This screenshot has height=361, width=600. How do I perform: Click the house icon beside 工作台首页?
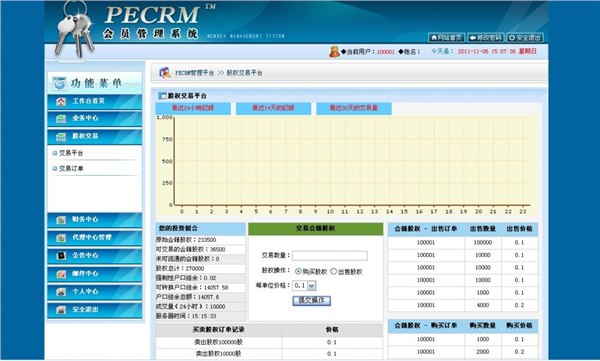pyautogui.click(x=61, y=101)
